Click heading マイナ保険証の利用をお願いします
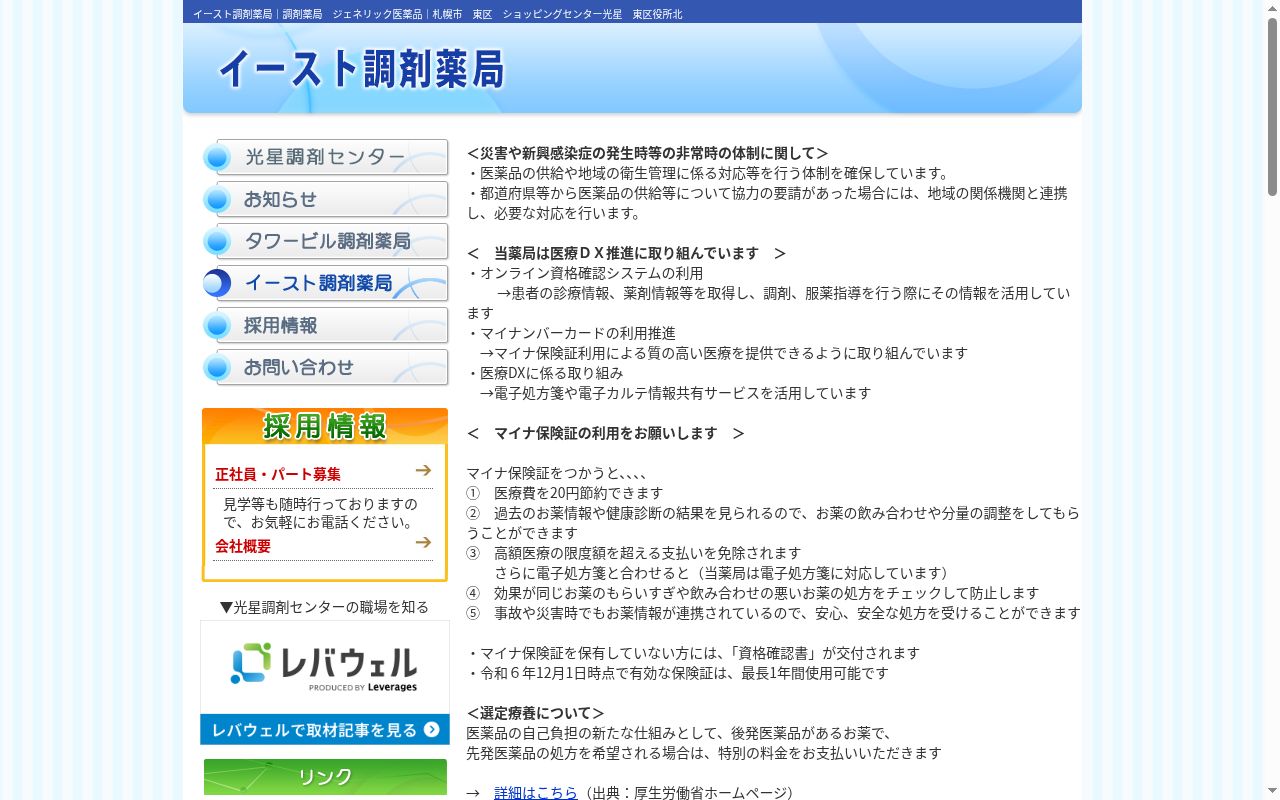 (606, 433)
